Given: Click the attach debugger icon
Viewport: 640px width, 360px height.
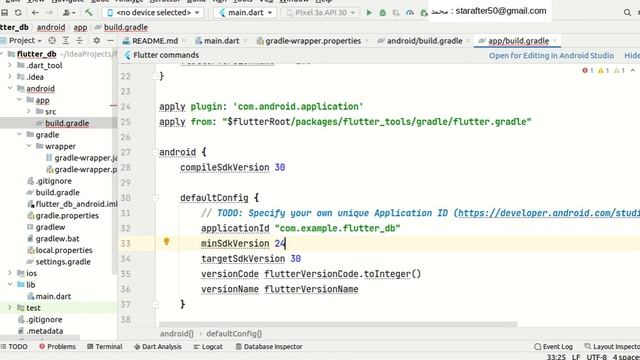Looking at the screenshot, I should coord(424,13).
